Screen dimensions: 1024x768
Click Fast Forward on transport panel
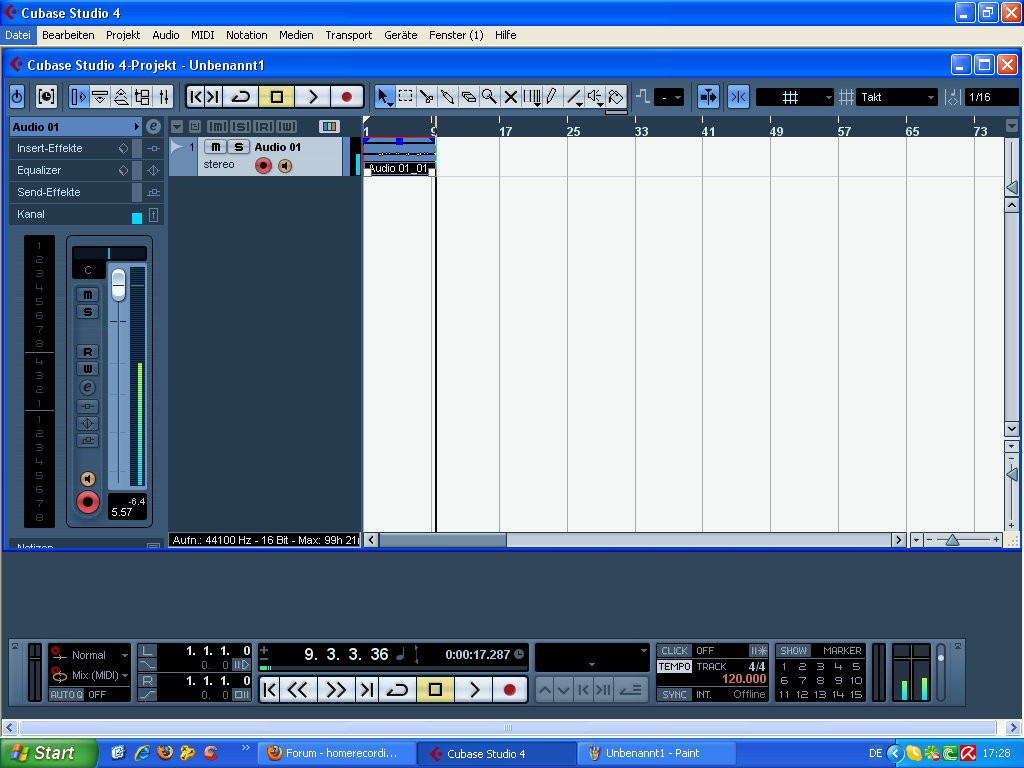(x=336, y=690)
